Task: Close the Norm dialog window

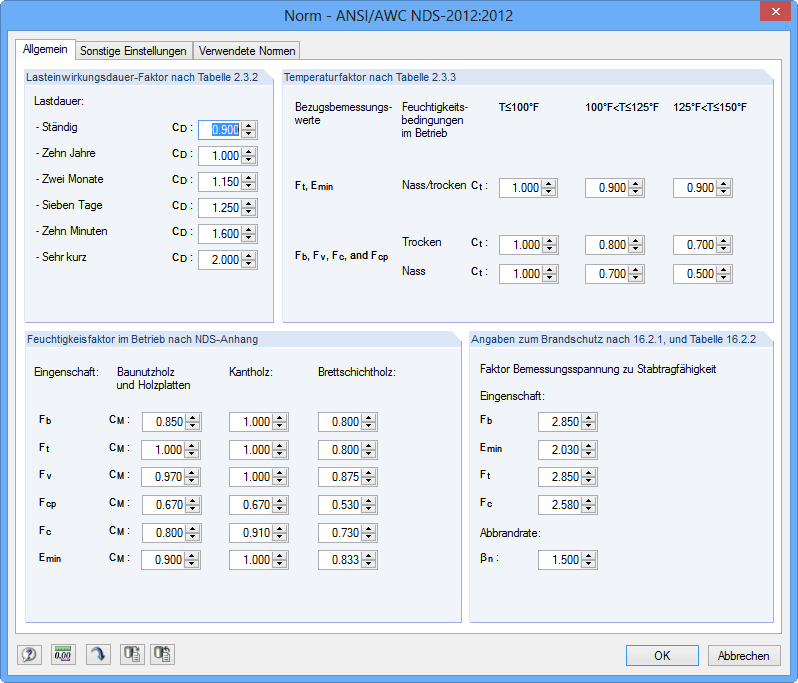Action: pyautogui.click(x=775, y=11)
